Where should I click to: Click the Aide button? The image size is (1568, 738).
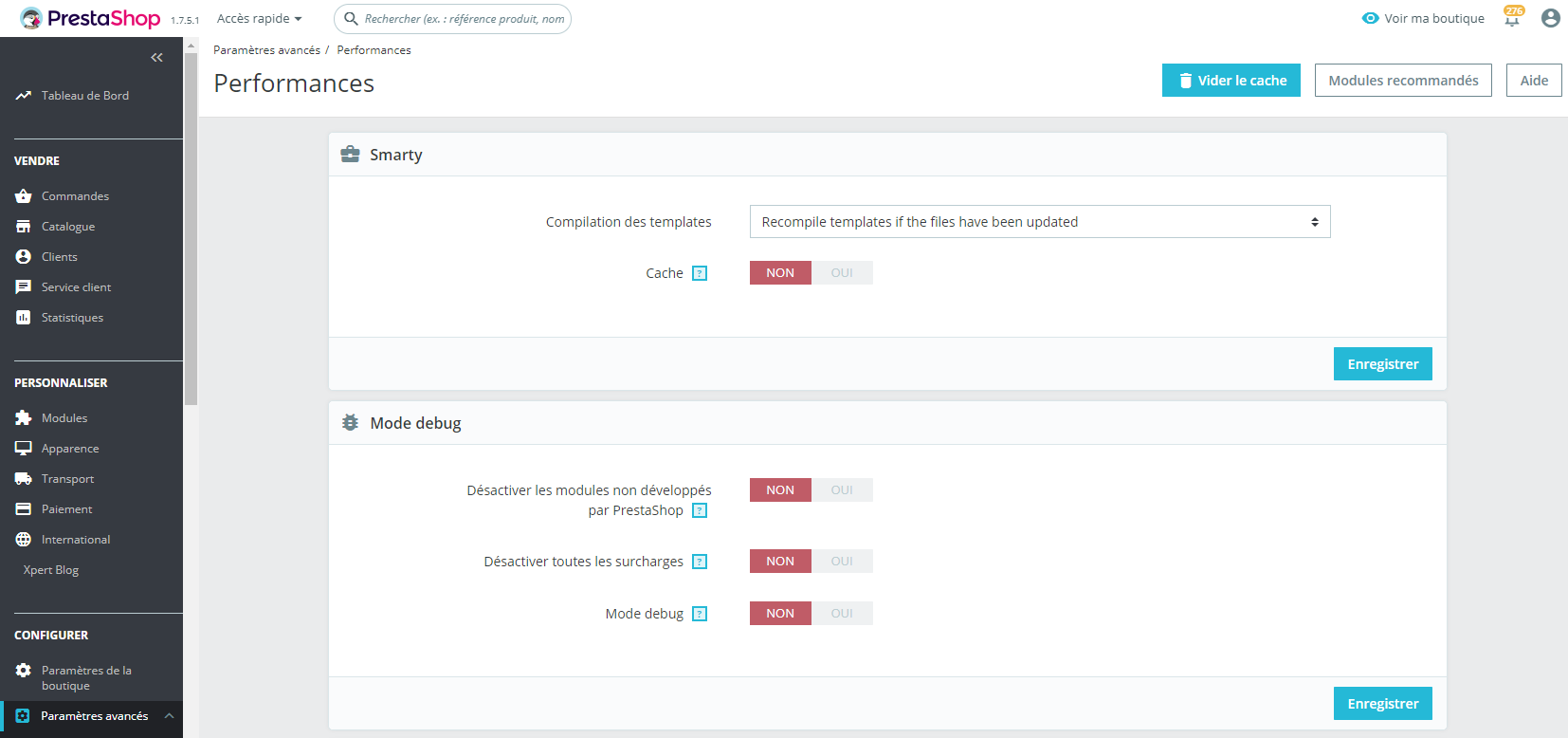click(1534, 81)
